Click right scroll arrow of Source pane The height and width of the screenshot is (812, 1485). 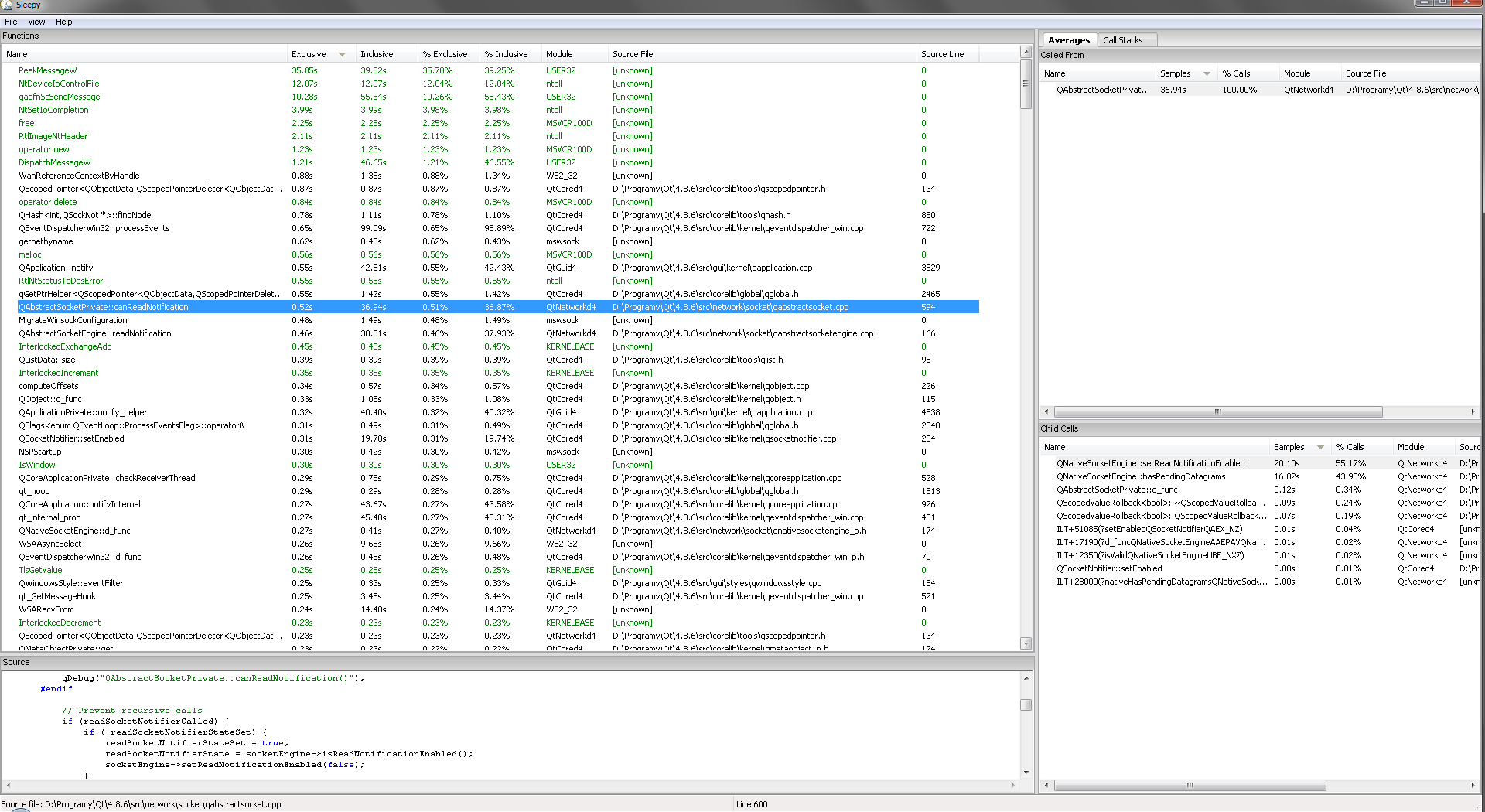coord(1012,785)
